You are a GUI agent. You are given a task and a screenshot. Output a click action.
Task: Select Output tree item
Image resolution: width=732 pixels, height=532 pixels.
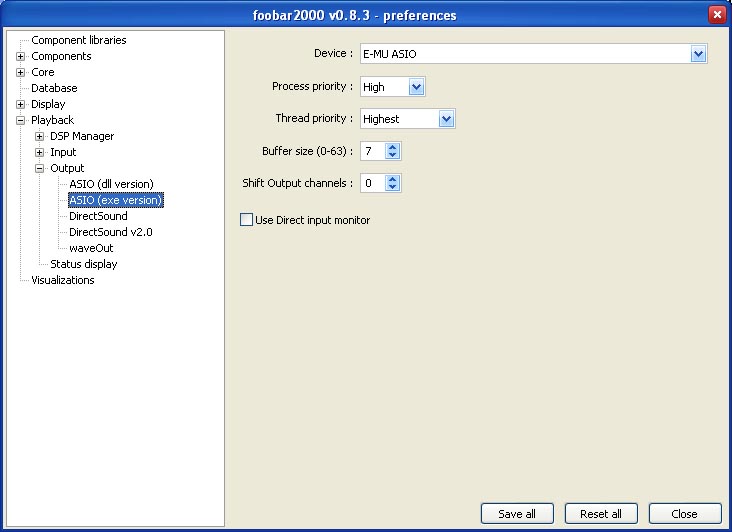67,168
